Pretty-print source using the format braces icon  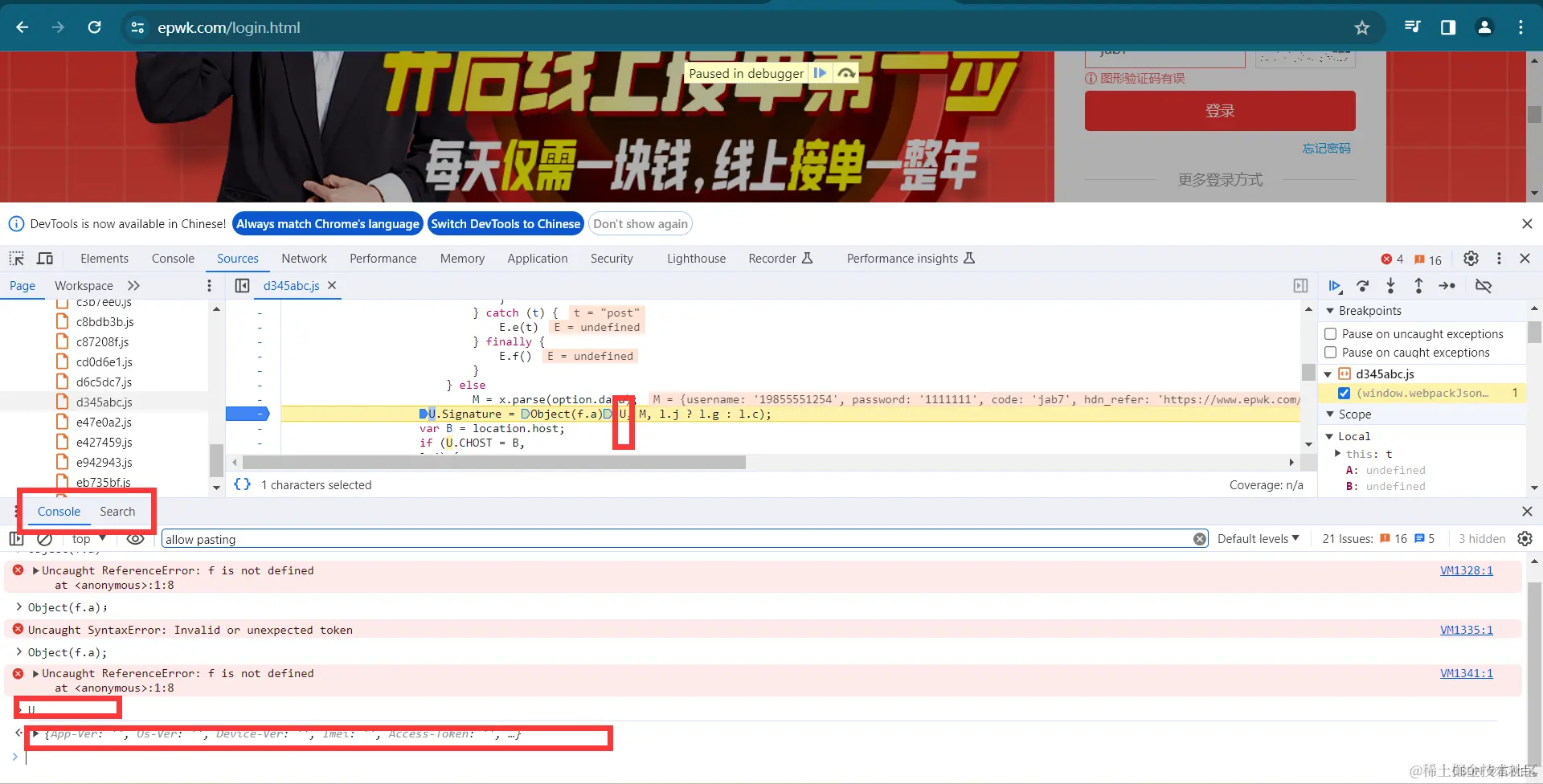pos(242,484)
